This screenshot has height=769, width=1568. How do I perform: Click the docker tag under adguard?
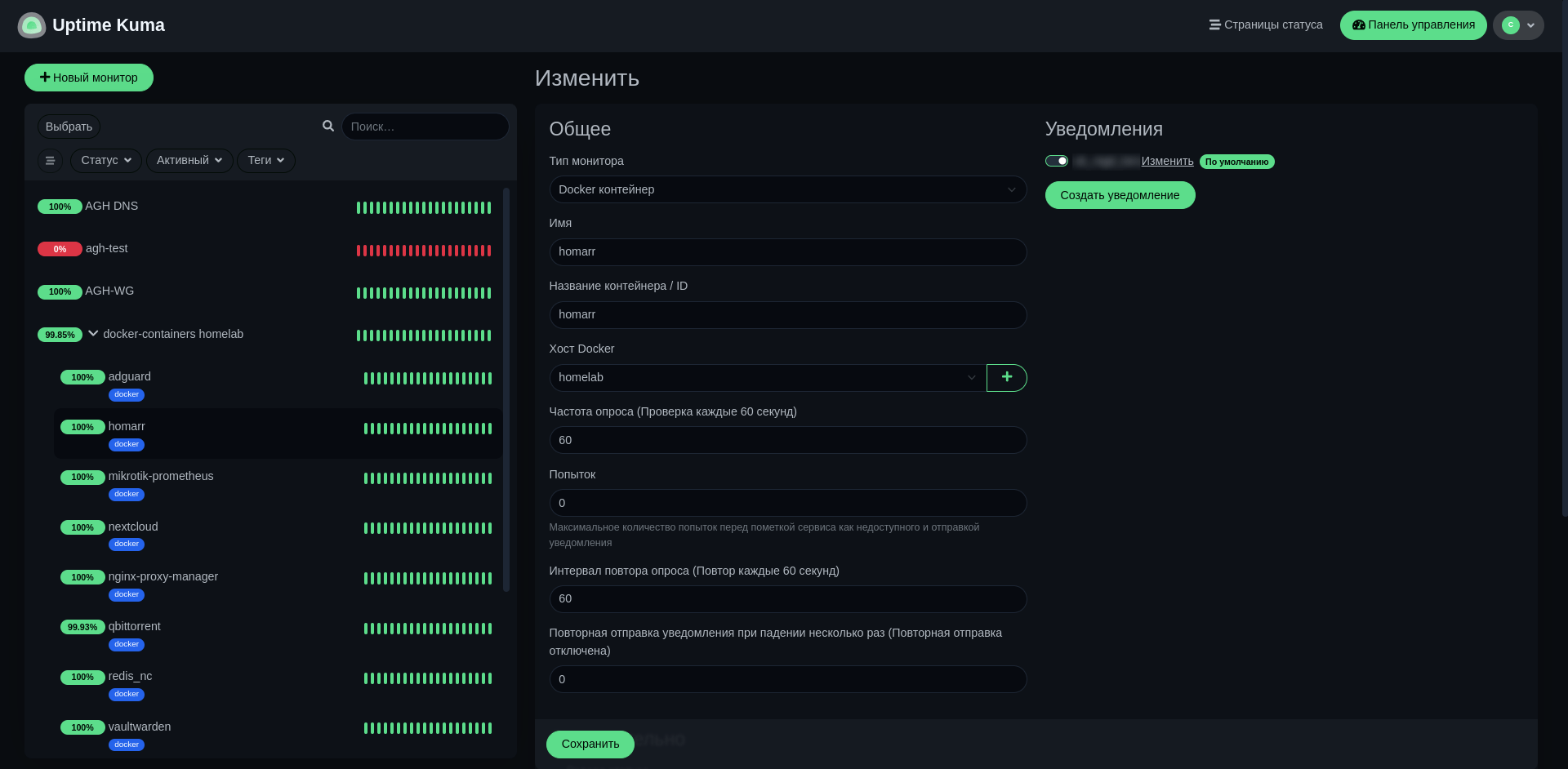(x=127, y=395)
